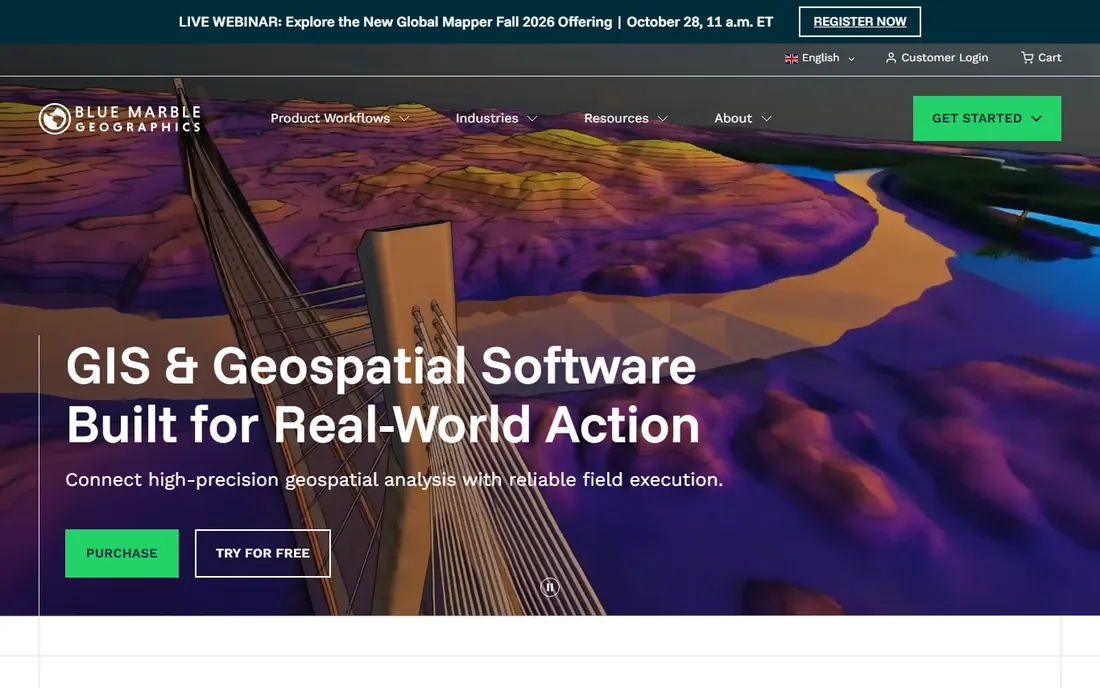The width and height of the screenshot is (1100, 688).
Task: Click the Blue Marble Geographics wordmark
Action: pyautogui.click(x=138, y=119)
